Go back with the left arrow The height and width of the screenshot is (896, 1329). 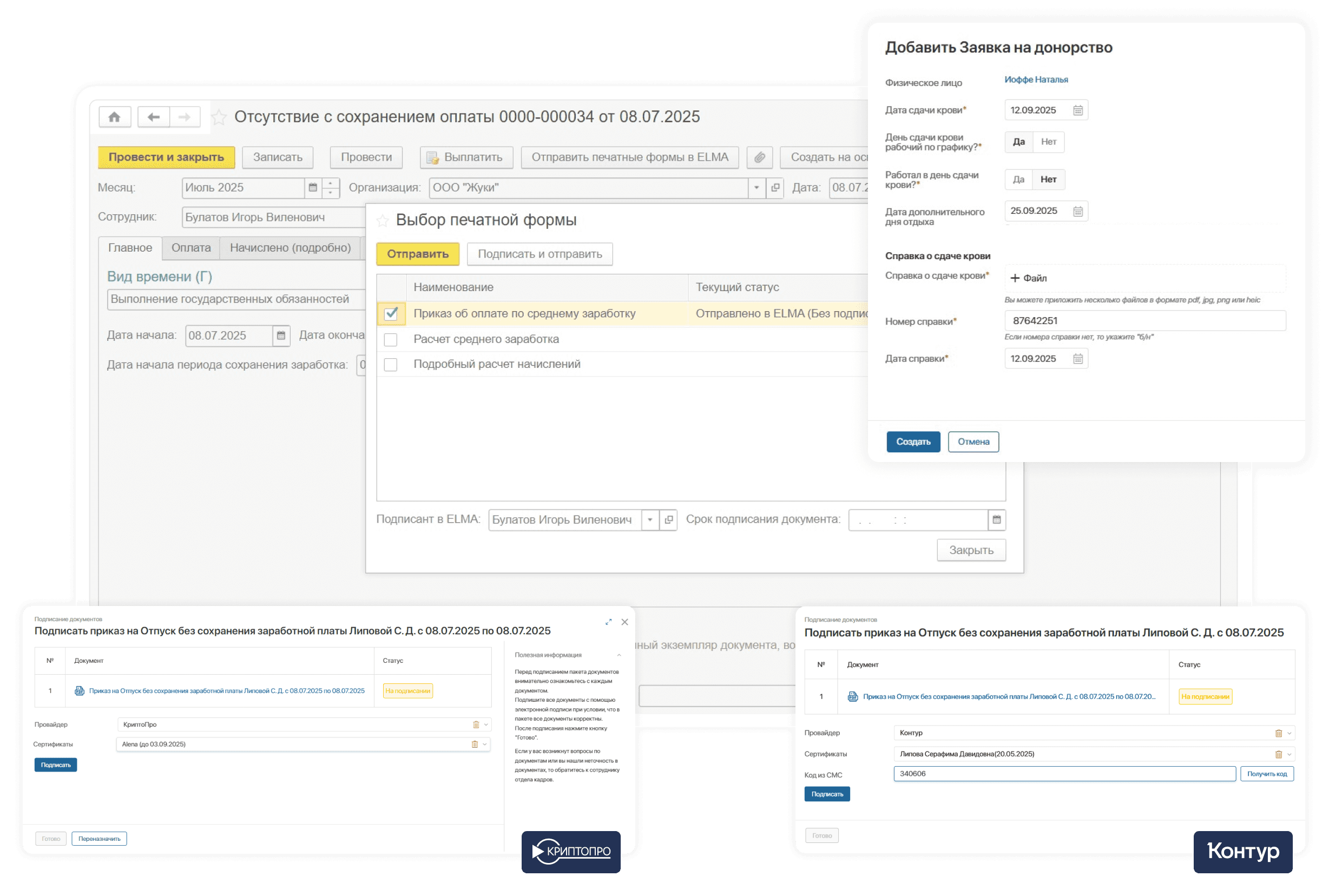[153, 117]
